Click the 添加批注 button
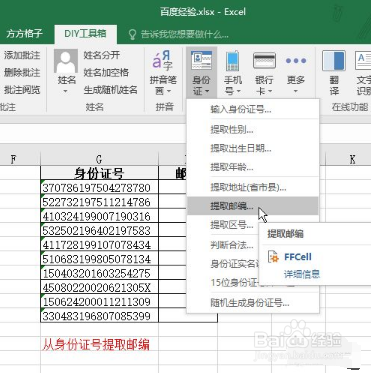This screenshot has height=373, width=371. pos(21,55)
